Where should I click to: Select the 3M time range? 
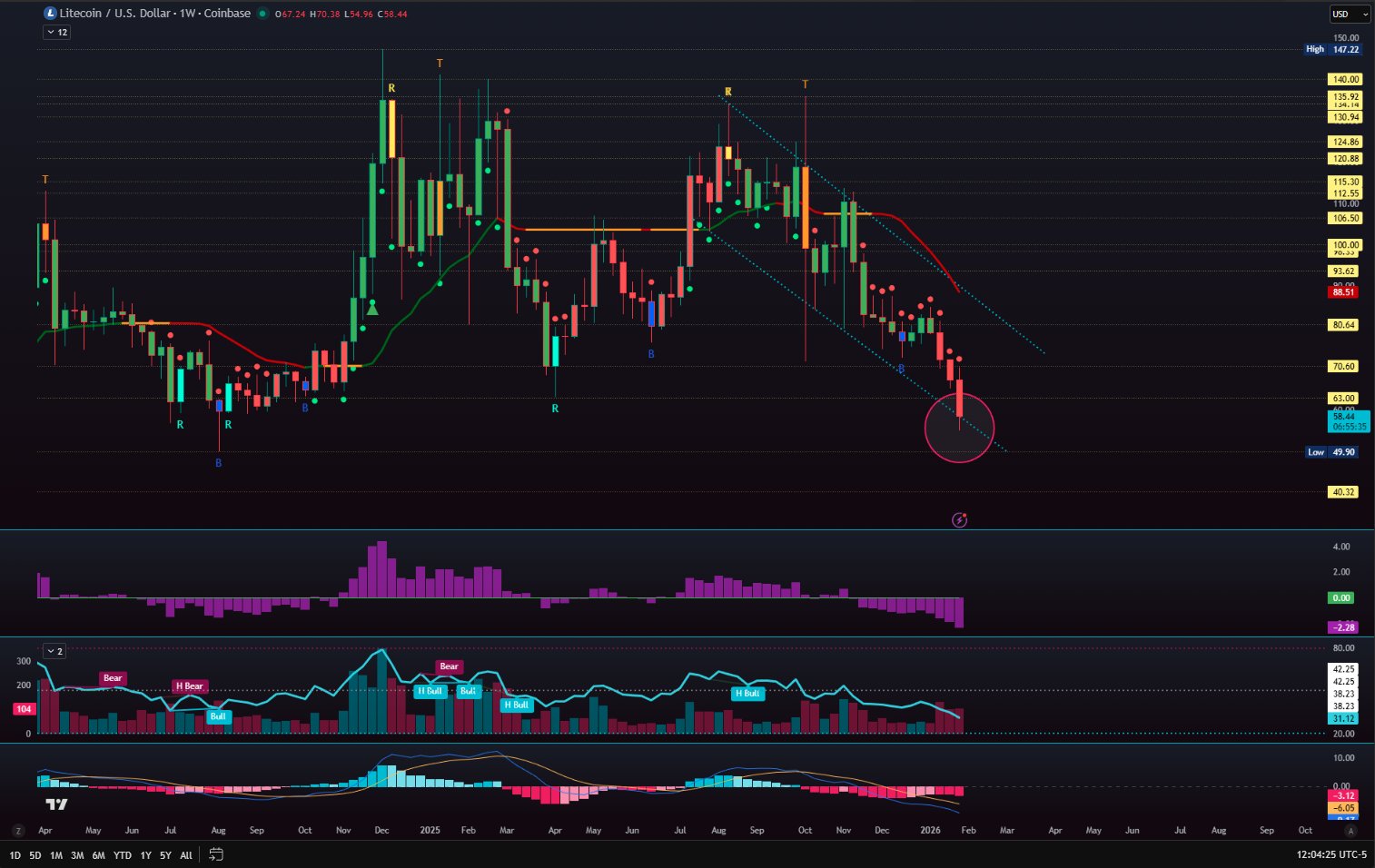[77, 855]
